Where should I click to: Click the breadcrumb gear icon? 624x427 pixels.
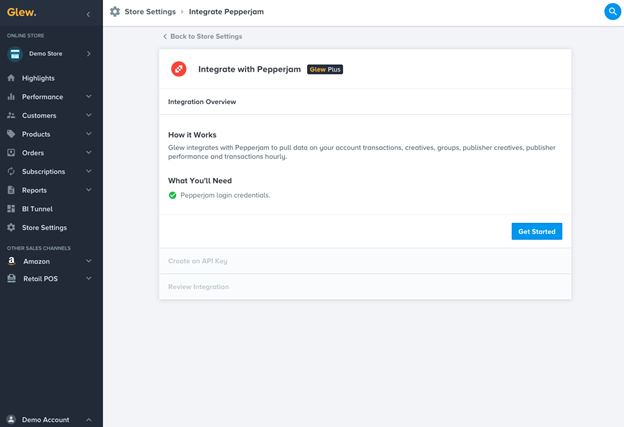pyautogui.click(x=115, y=12)
